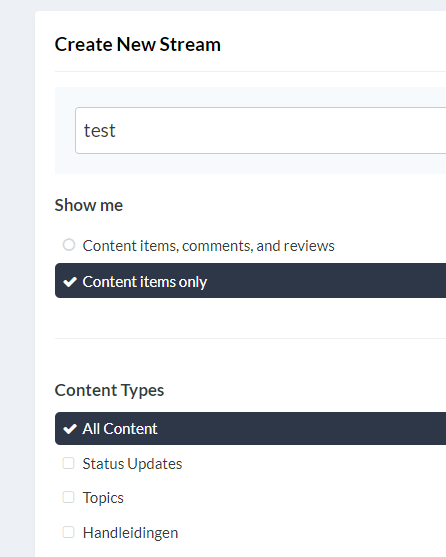Click the "Show me" section heading
446x557 pixels.
89,205
